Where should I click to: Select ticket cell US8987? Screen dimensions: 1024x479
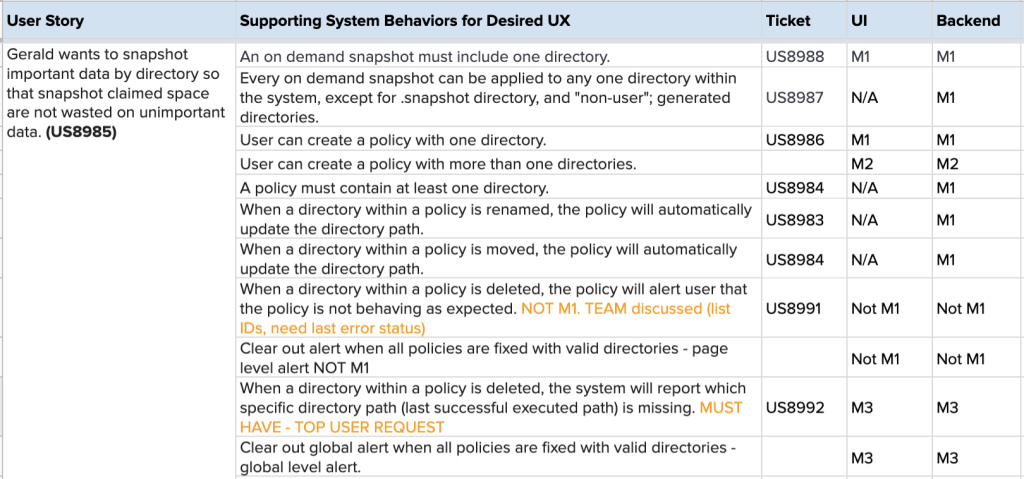[795, 98]
